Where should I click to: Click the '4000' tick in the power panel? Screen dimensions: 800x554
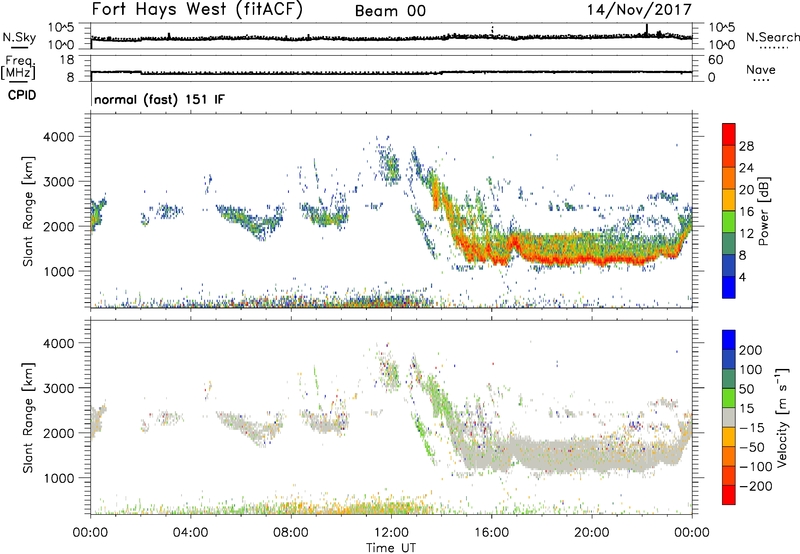pos(61,137)
